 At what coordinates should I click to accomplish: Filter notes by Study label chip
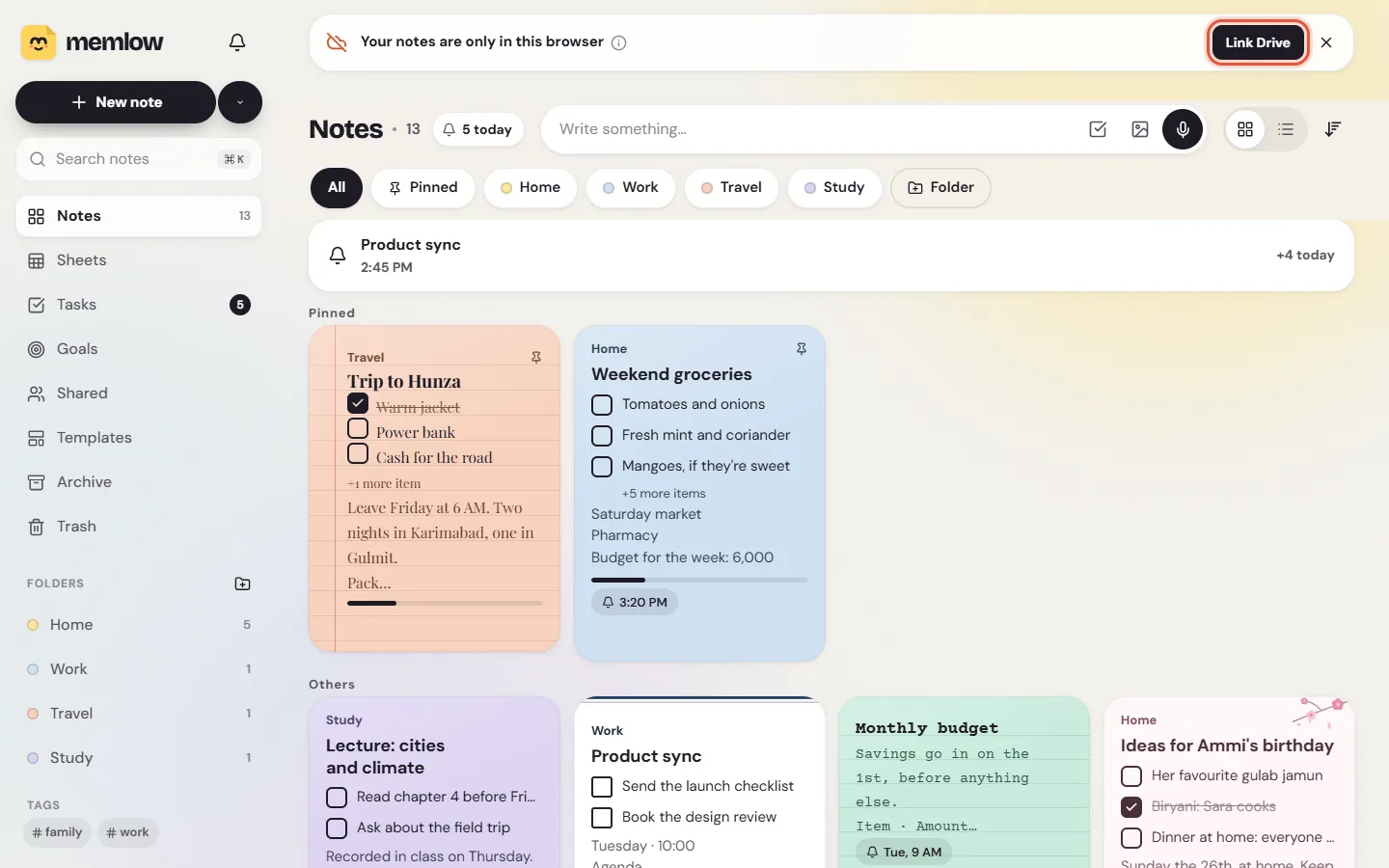(834, 187)
